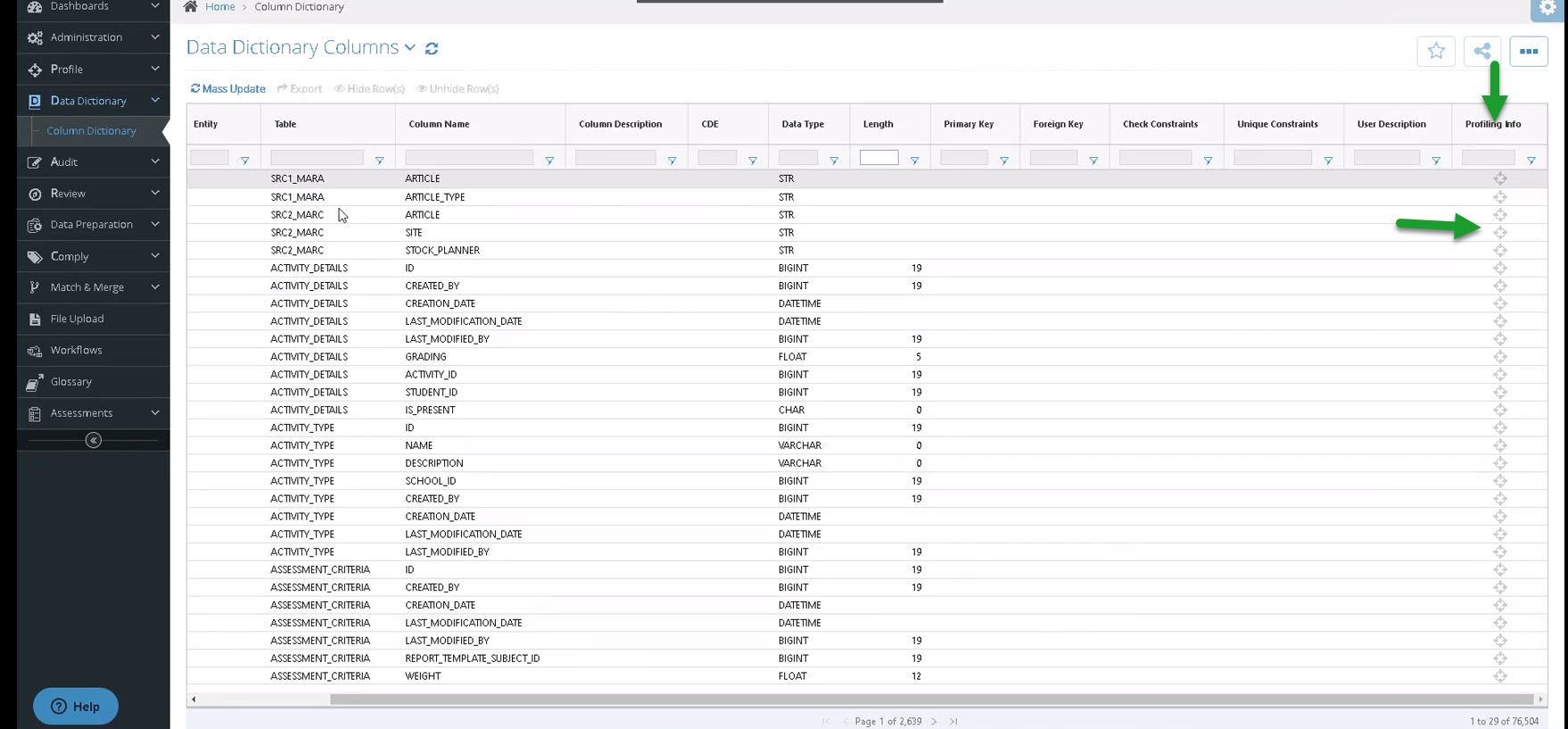Select SCHOOL_ID column name cell

431,481
